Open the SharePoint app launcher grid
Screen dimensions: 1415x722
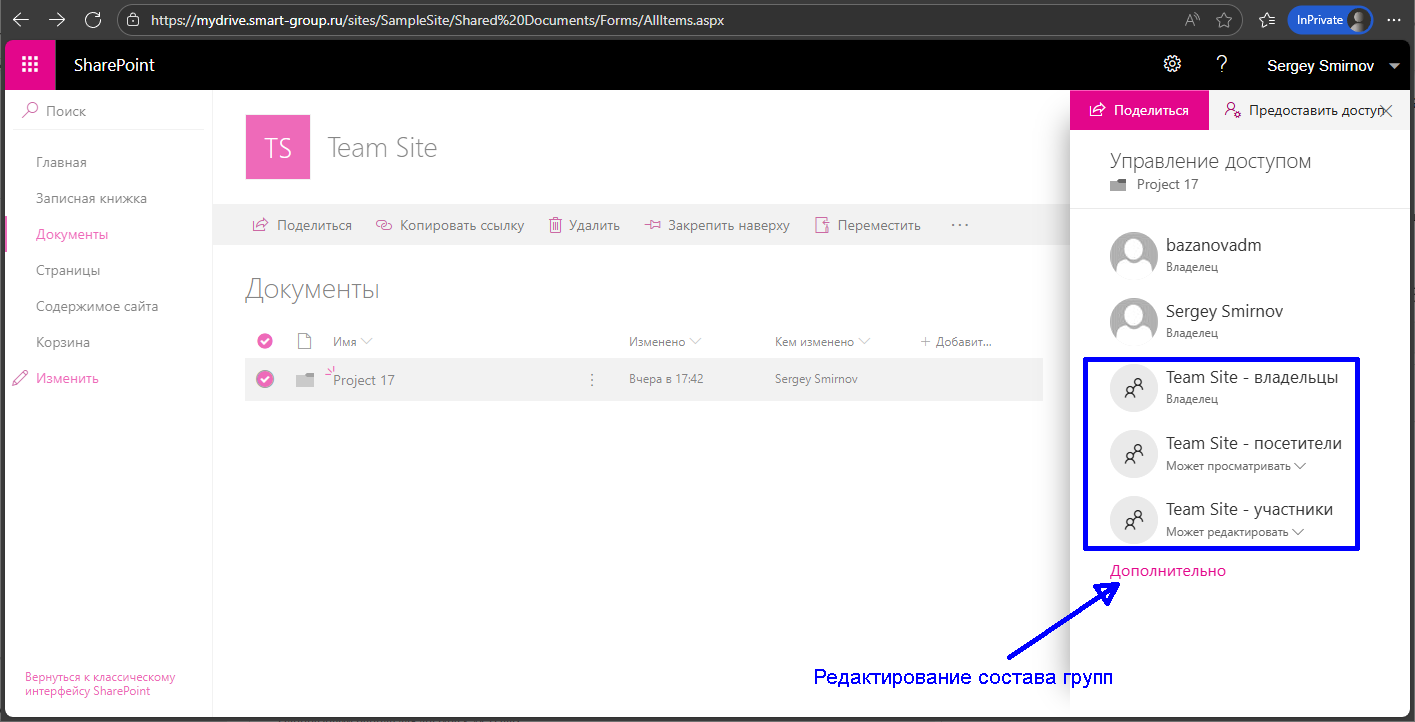30,65
